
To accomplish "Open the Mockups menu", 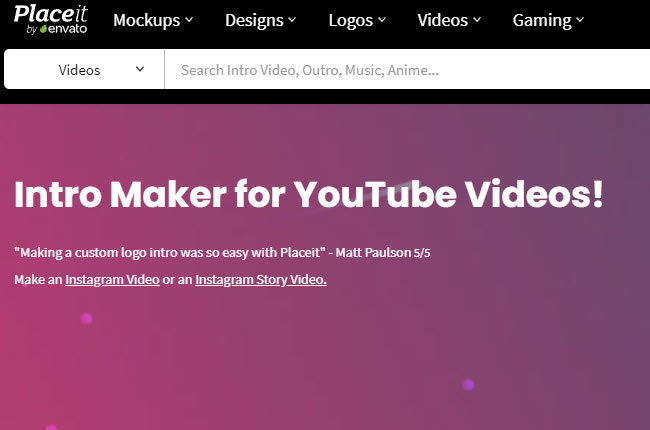I will (x=153, y=20).
